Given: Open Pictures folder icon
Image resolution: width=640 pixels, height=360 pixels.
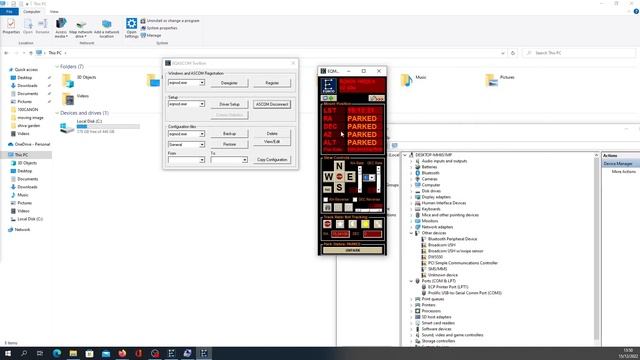Looking at the screenshot, I should (491, 80).
